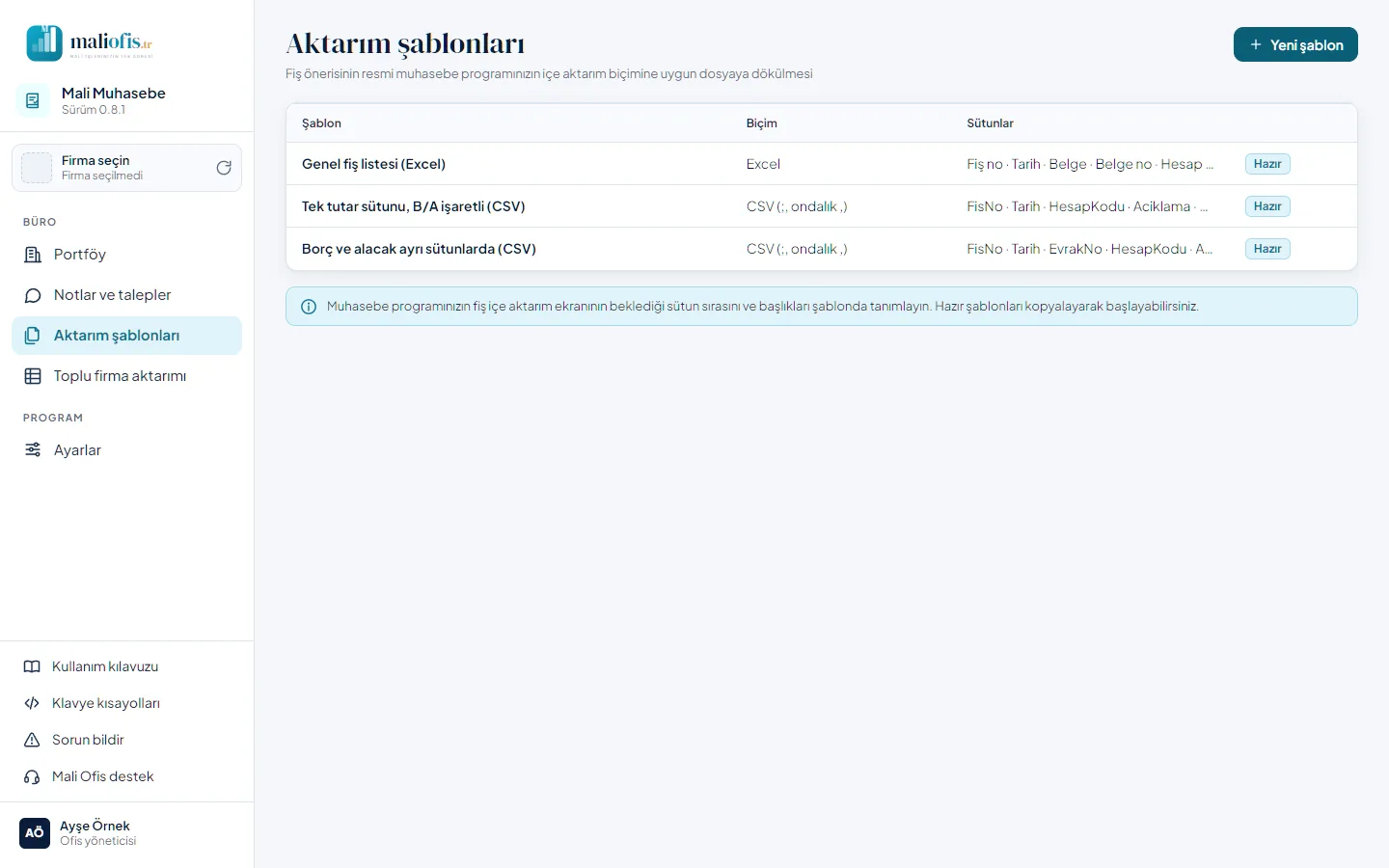Click the Hazır badge on Genel fiş listesi row

coord(1267,164)
